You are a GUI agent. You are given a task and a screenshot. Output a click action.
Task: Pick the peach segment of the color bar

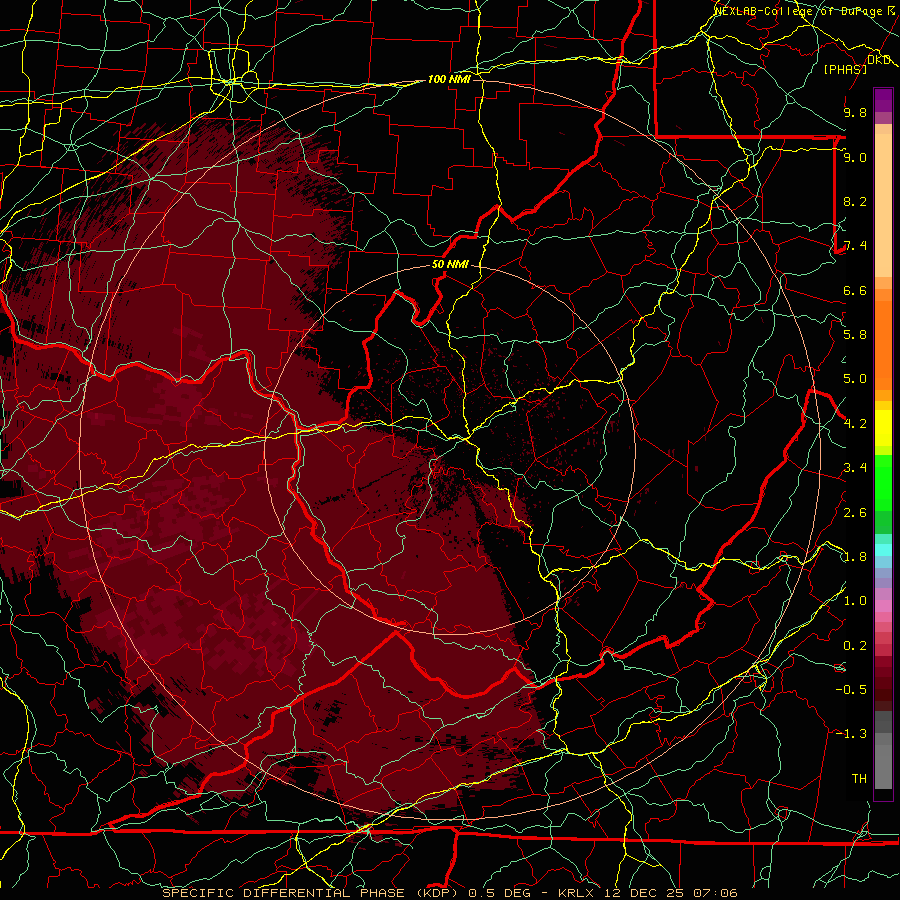coord(883,205)
